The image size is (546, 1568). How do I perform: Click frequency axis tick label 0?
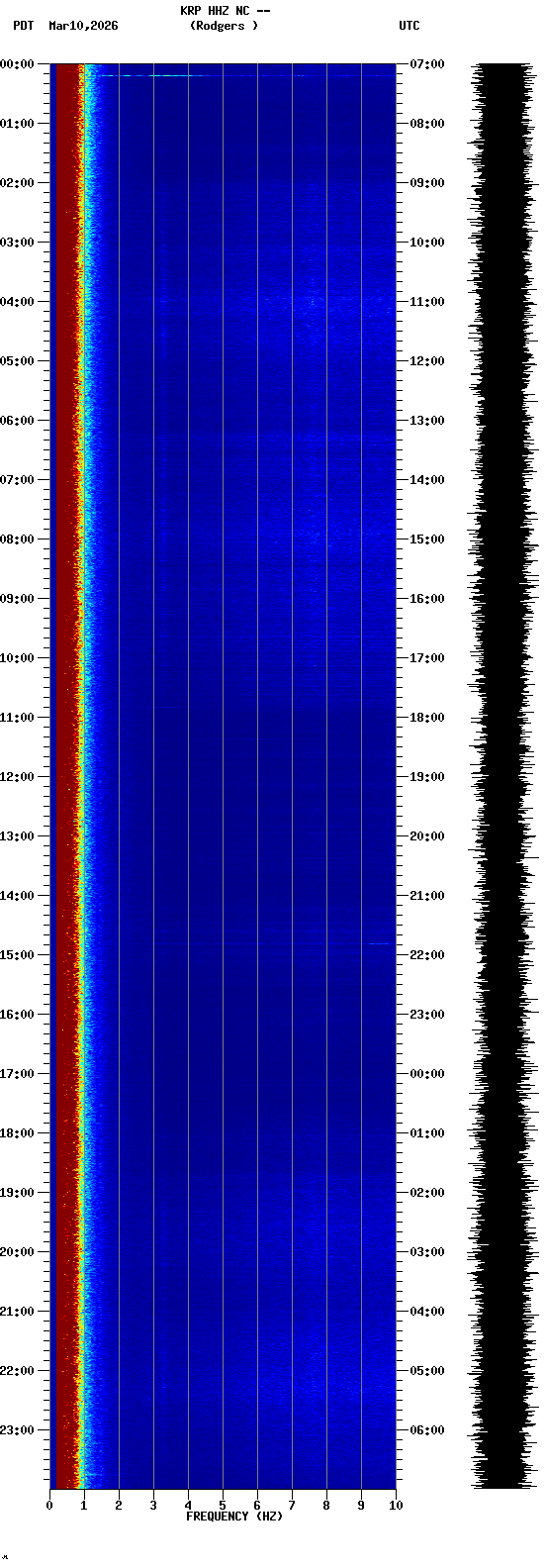click(x=49, y=1506)
